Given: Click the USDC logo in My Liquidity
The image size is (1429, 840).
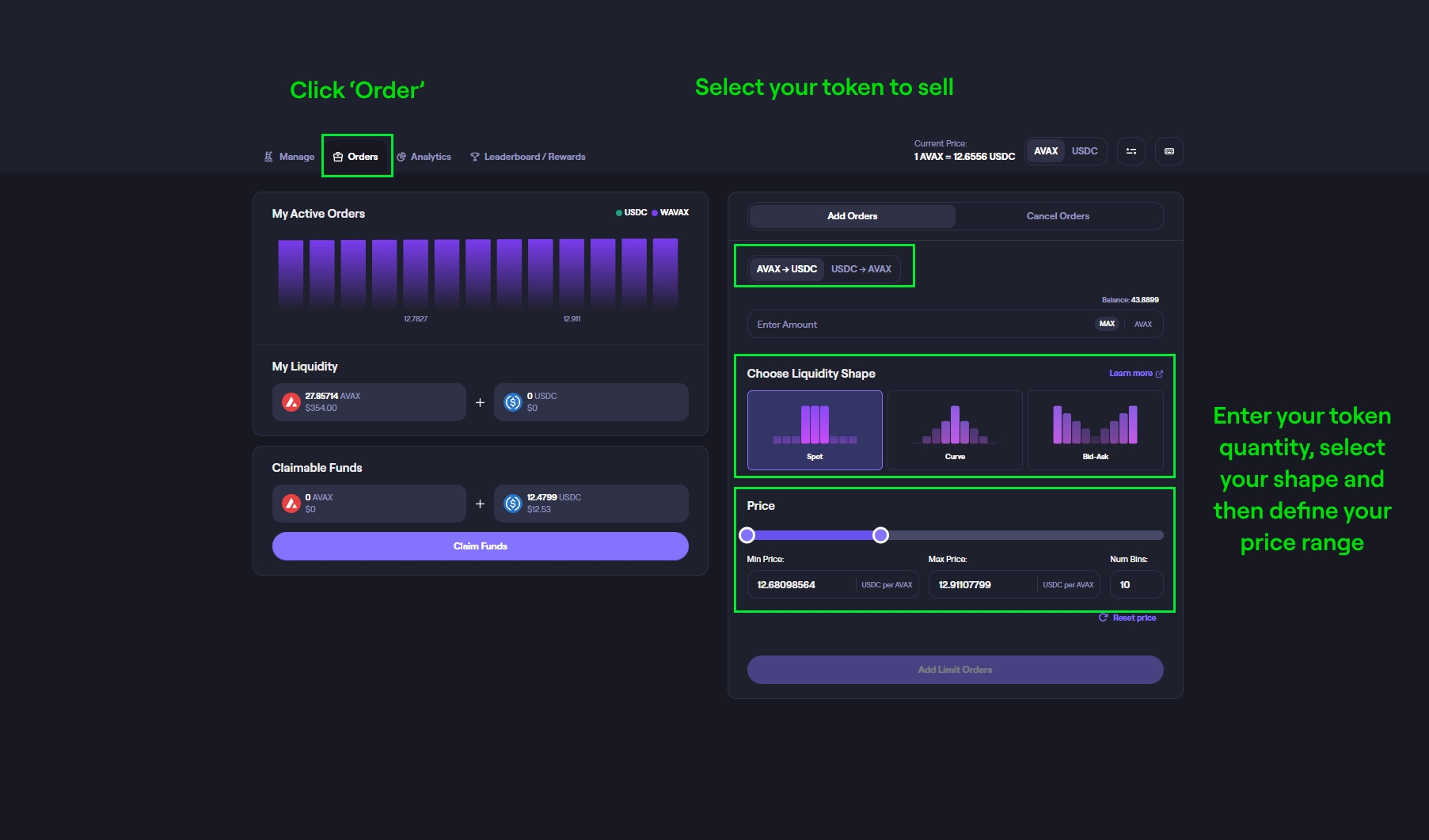Looking at the screenshot, I should click(513, 402).
